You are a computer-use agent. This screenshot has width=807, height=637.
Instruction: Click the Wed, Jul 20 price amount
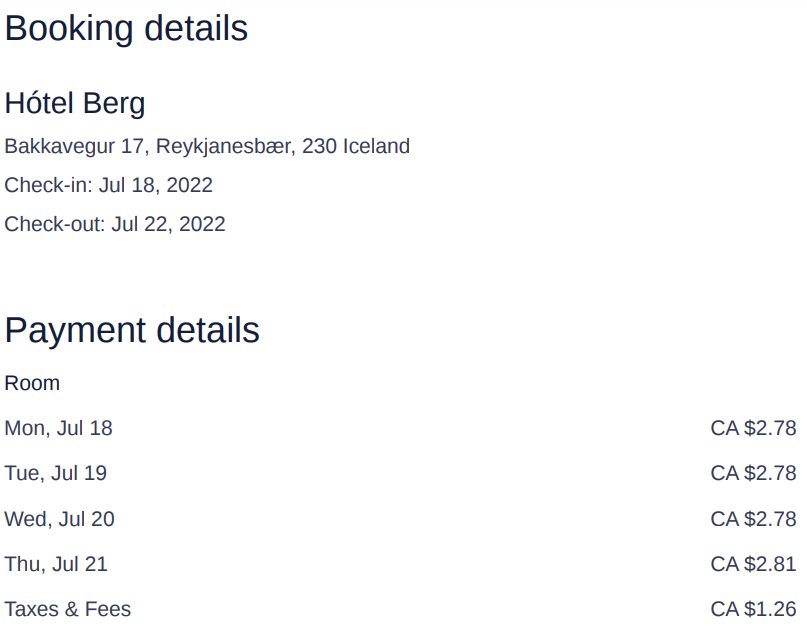pos(753,519)
